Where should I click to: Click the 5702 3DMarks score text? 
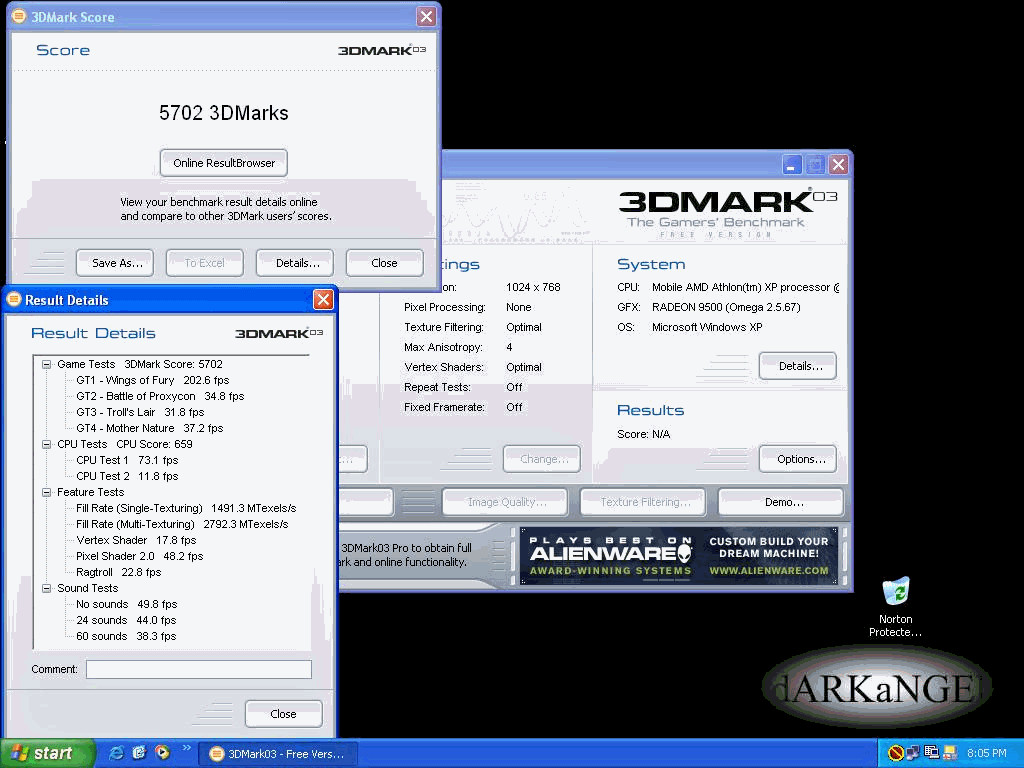(224, 113)
